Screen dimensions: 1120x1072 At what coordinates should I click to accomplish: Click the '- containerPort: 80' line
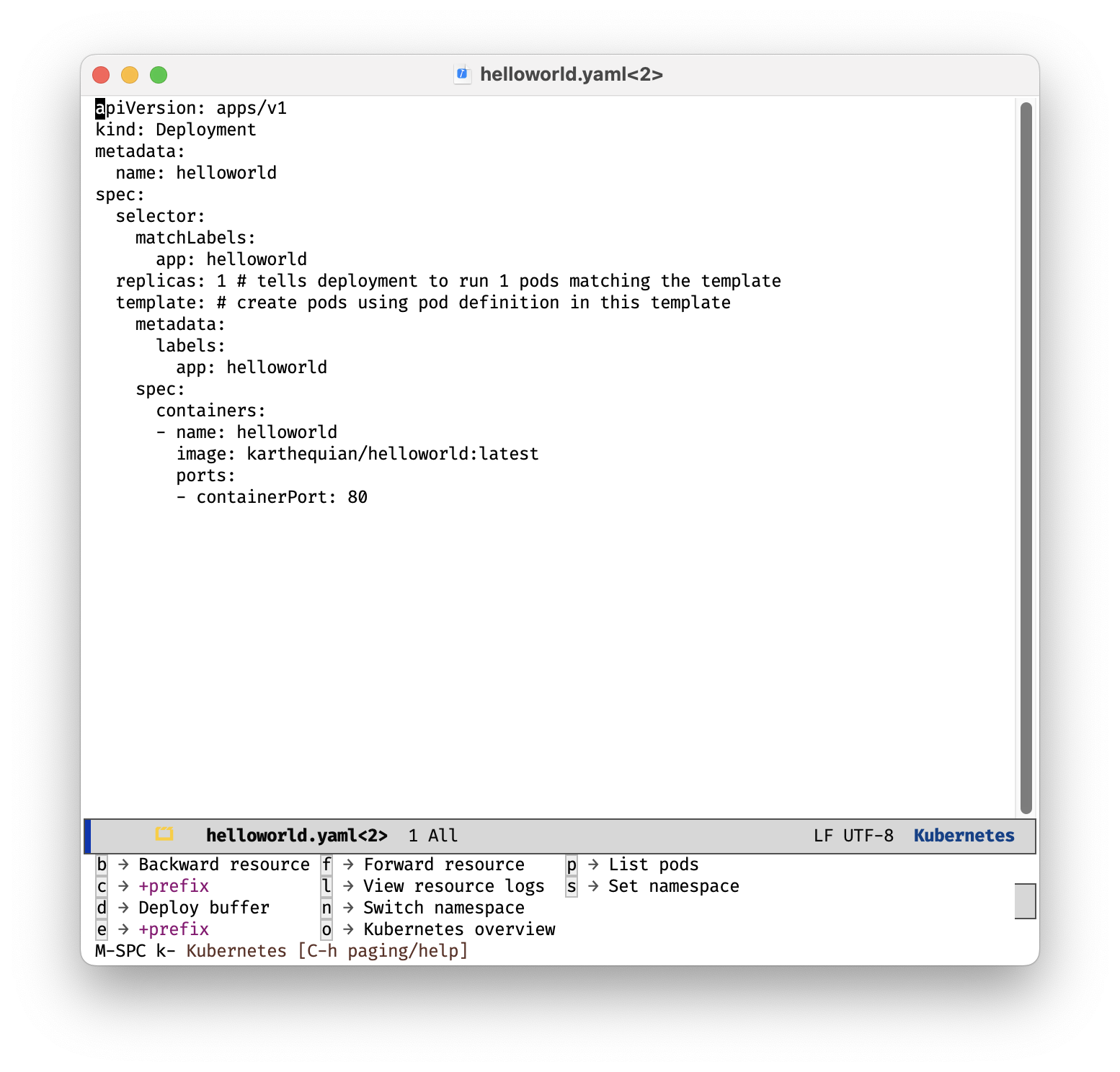point(272,497)
